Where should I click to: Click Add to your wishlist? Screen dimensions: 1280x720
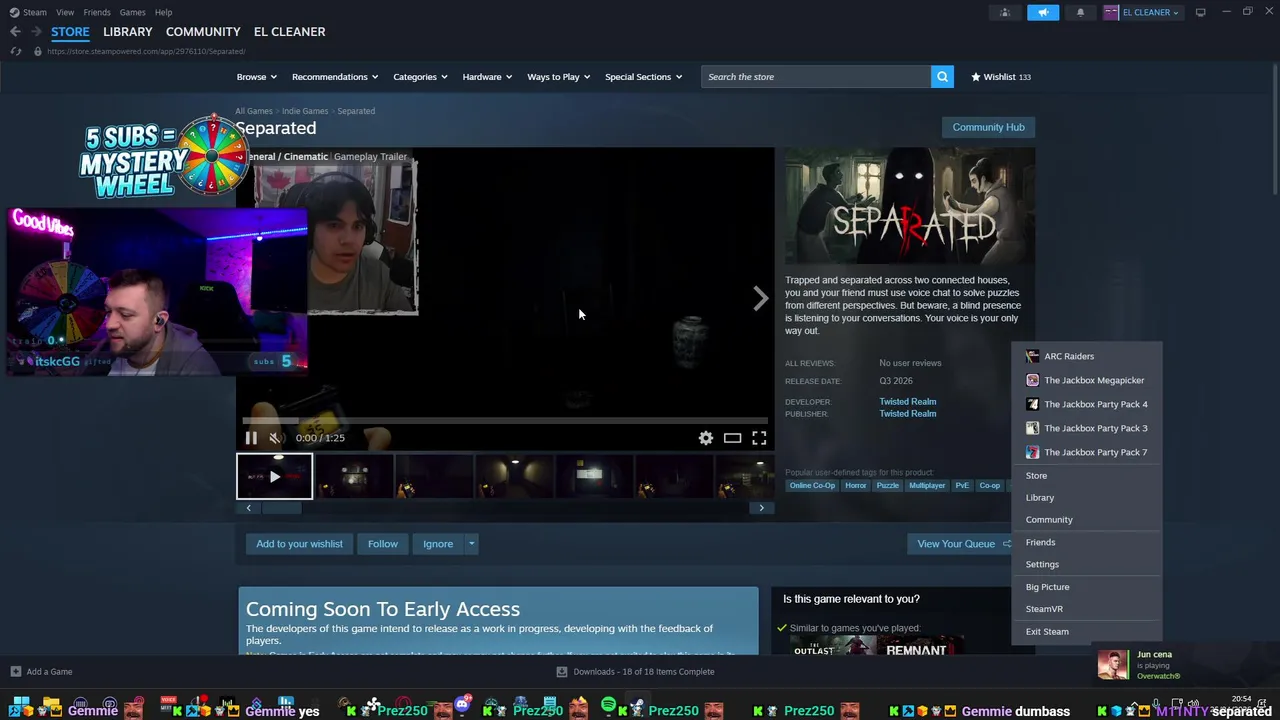pyautogui.click(x=299, y=544)
